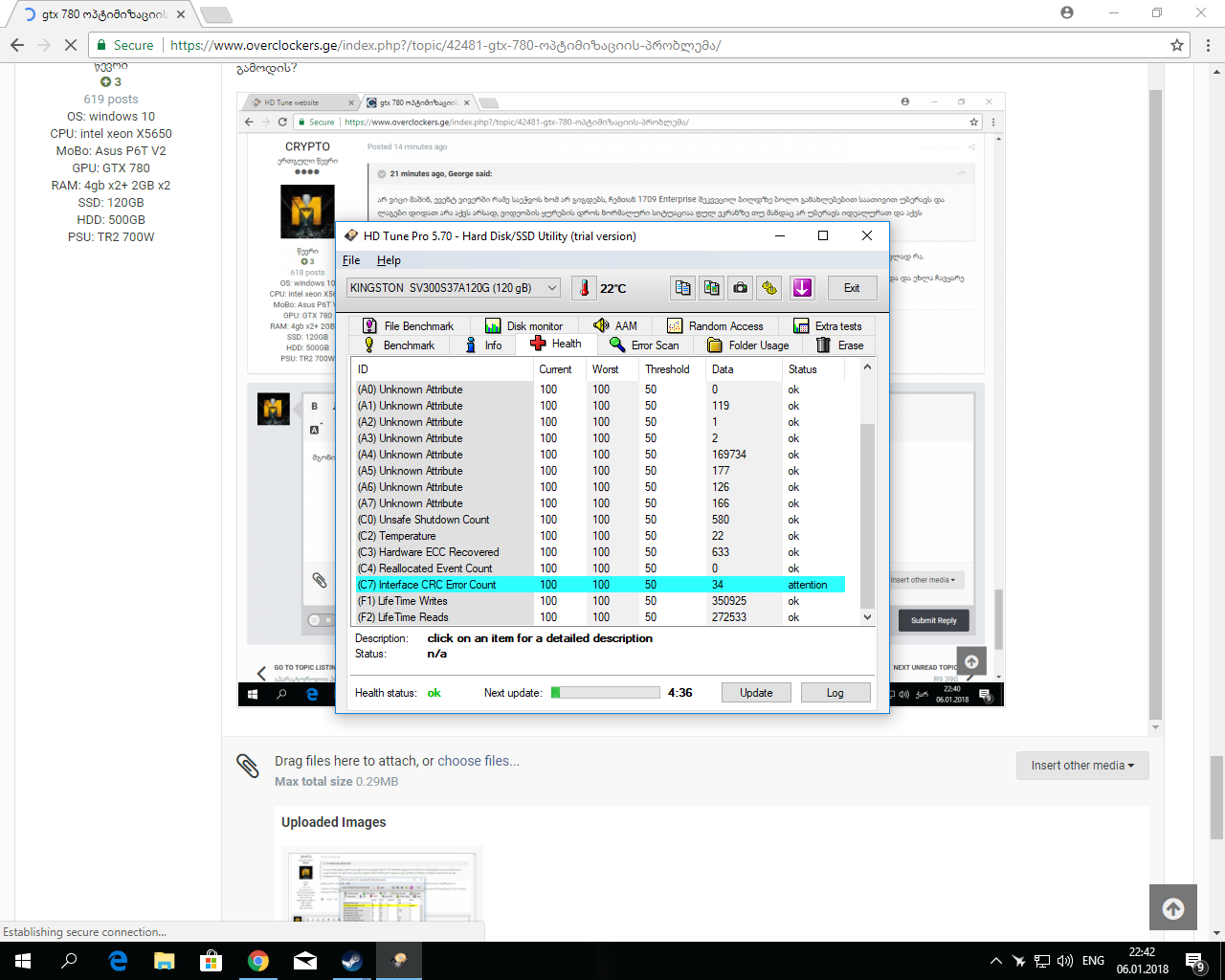Switch to the Error Scan tab

(645, 345)
